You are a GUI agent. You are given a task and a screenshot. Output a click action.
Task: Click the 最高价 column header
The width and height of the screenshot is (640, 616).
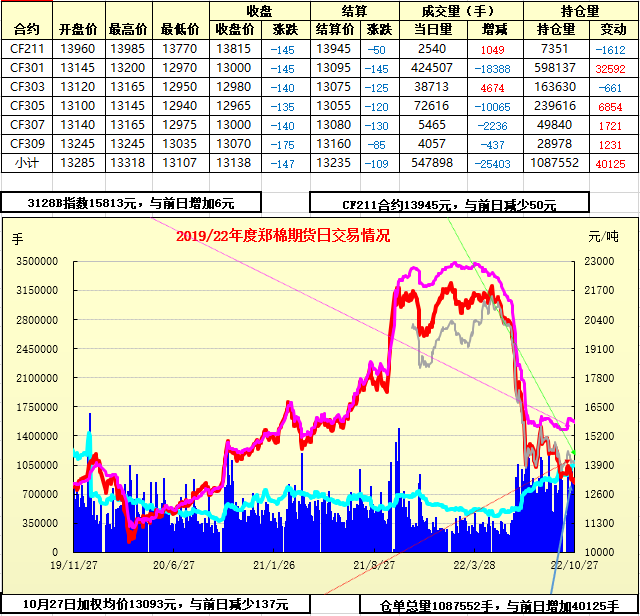point(130,29)
